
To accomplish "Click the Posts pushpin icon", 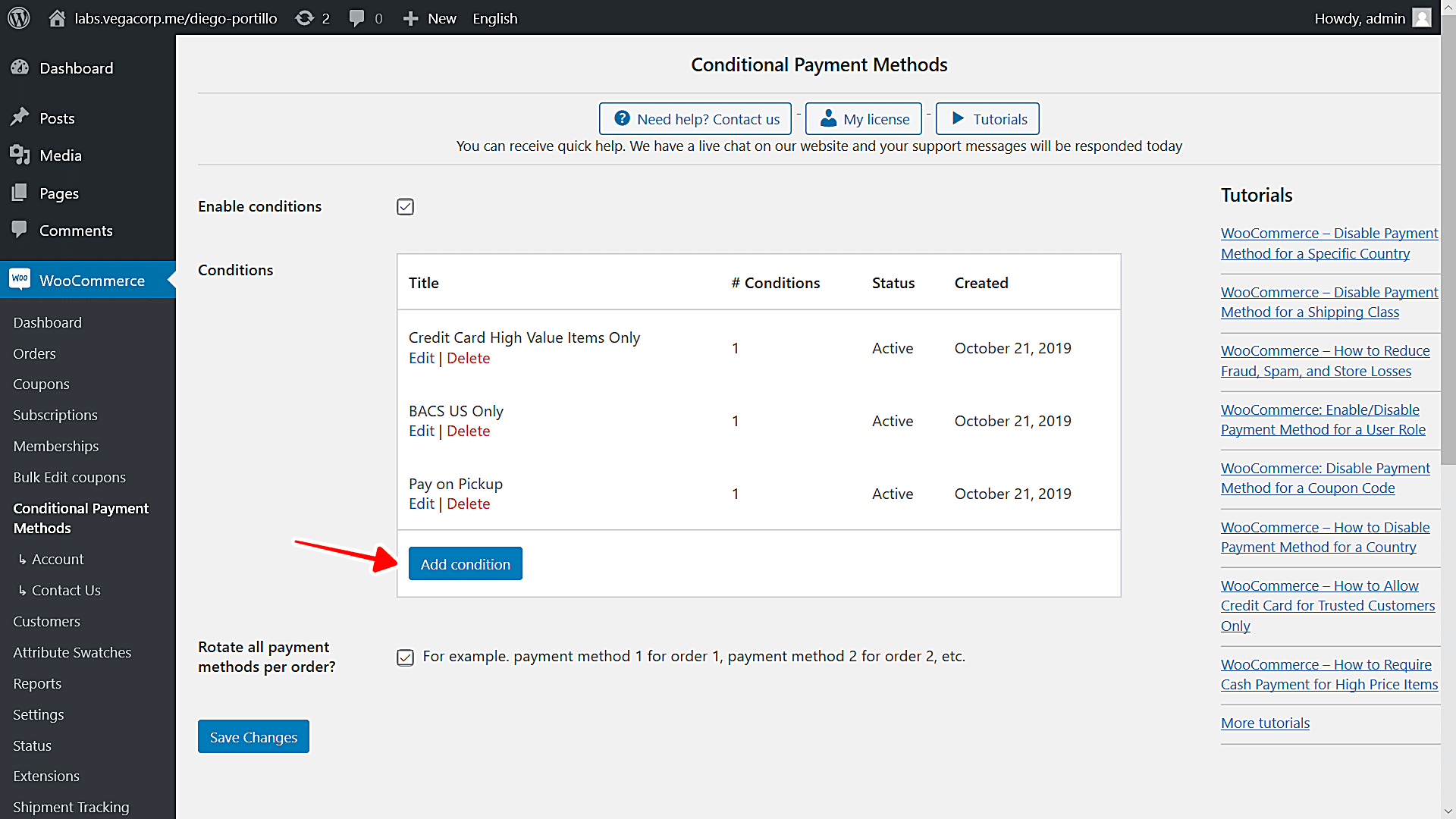I will click(x=20, y=118).
